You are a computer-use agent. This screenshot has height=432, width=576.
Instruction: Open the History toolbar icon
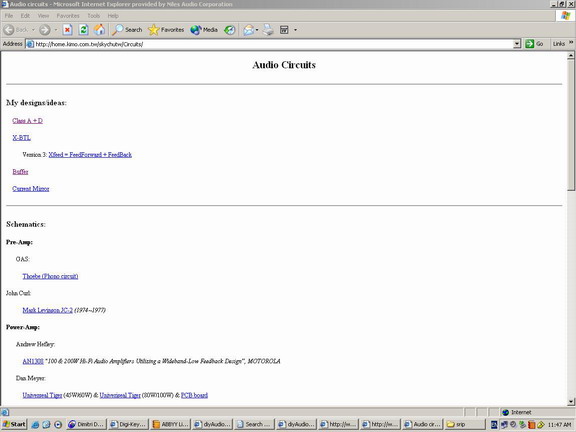click(230, 30)
